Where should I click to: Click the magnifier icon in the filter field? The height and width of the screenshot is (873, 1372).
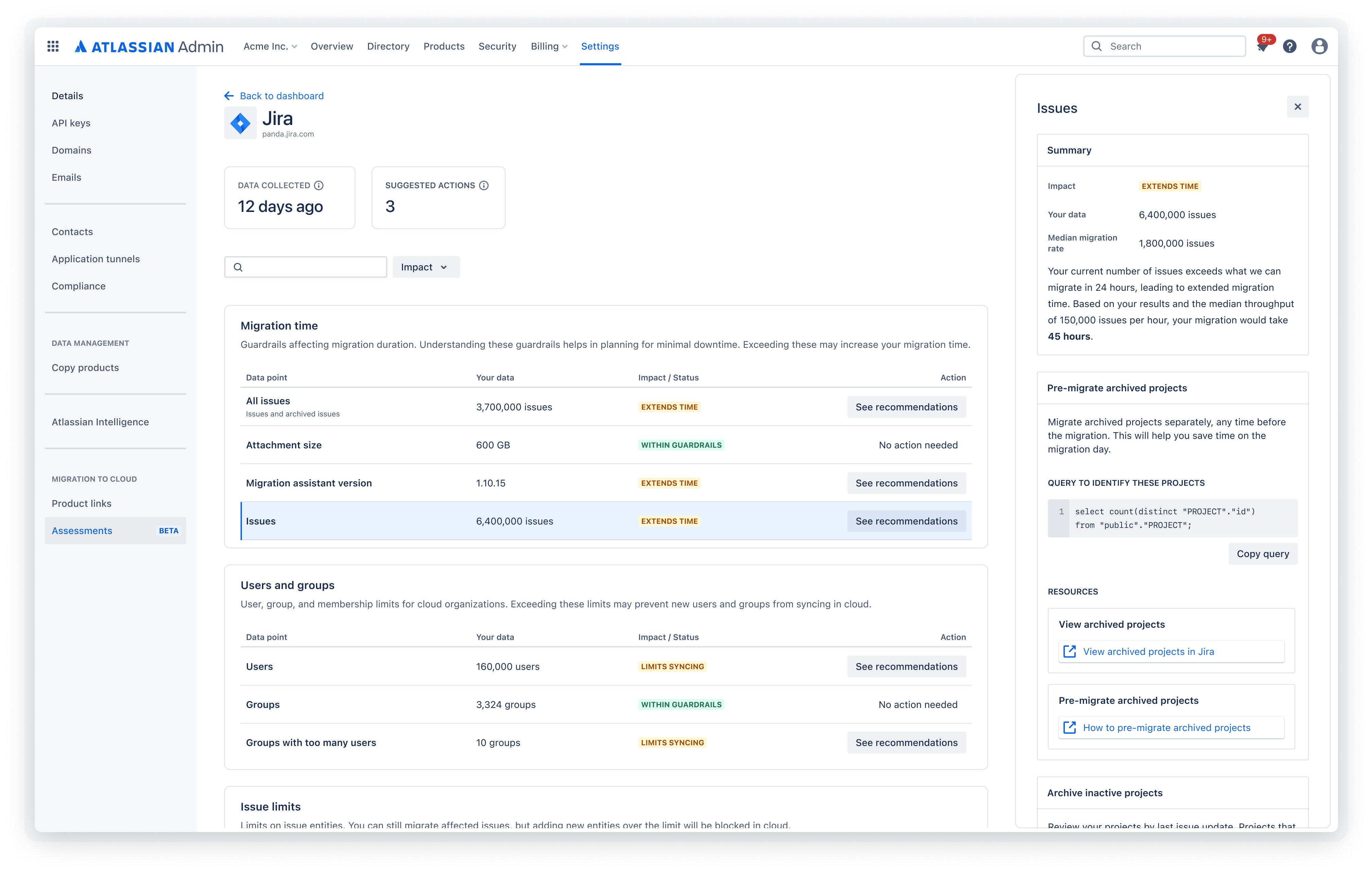238,267
